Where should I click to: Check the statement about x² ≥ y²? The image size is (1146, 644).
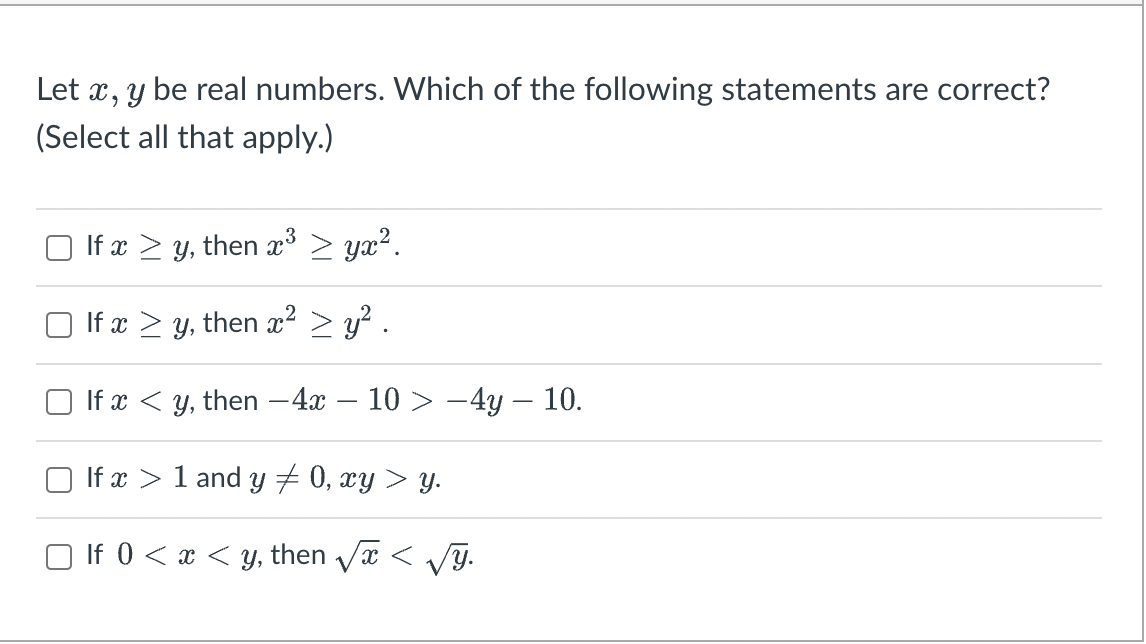[x=58, y=323]
